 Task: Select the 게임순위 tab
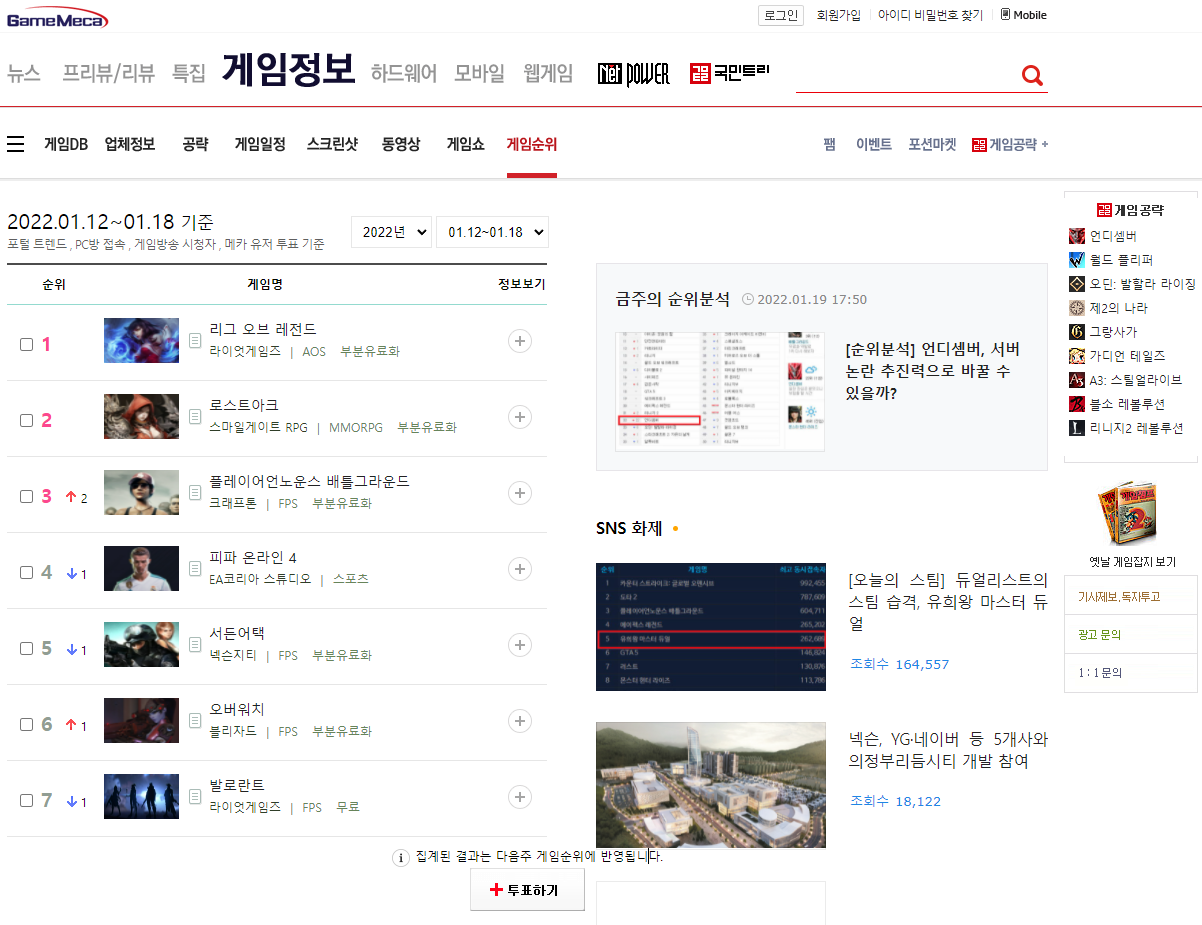click(x=532, y=144)
